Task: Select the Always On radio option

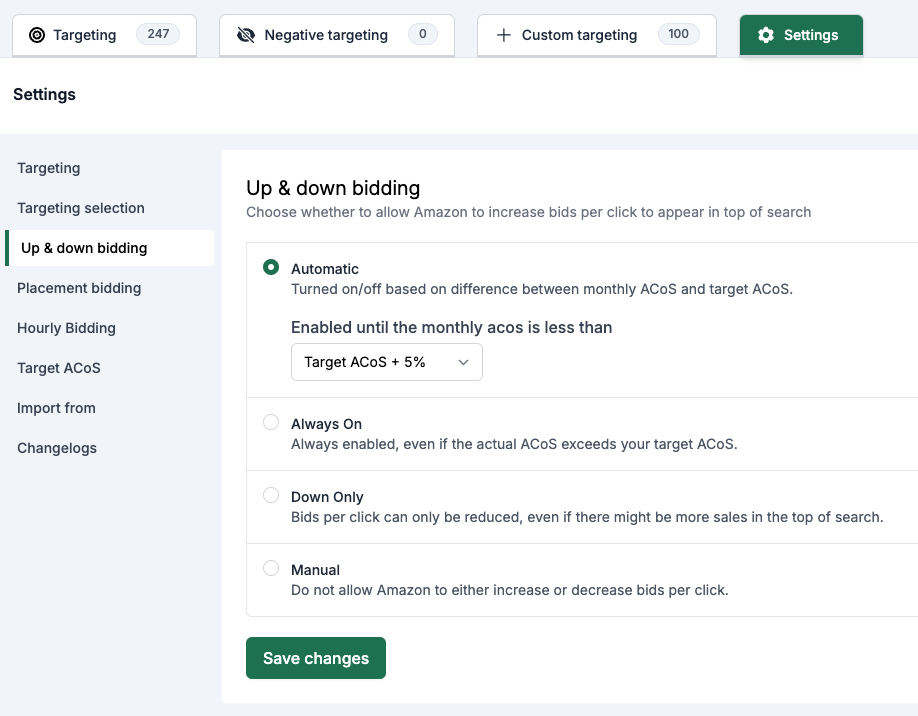Action: tap(271, 423)
